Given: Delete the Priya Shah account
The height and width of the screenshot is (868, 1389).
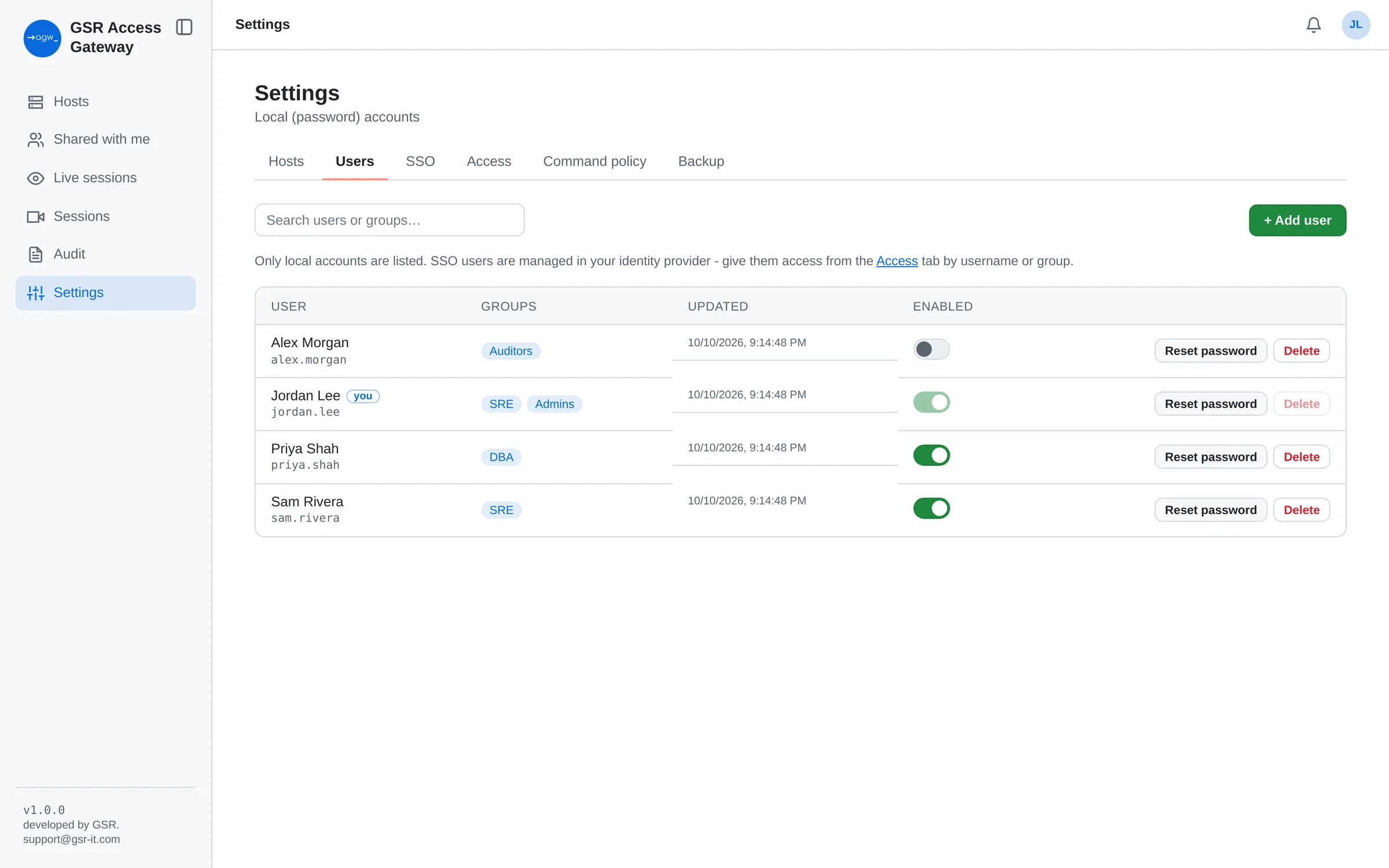Looking at the screenshot, I should (1301, 457).
